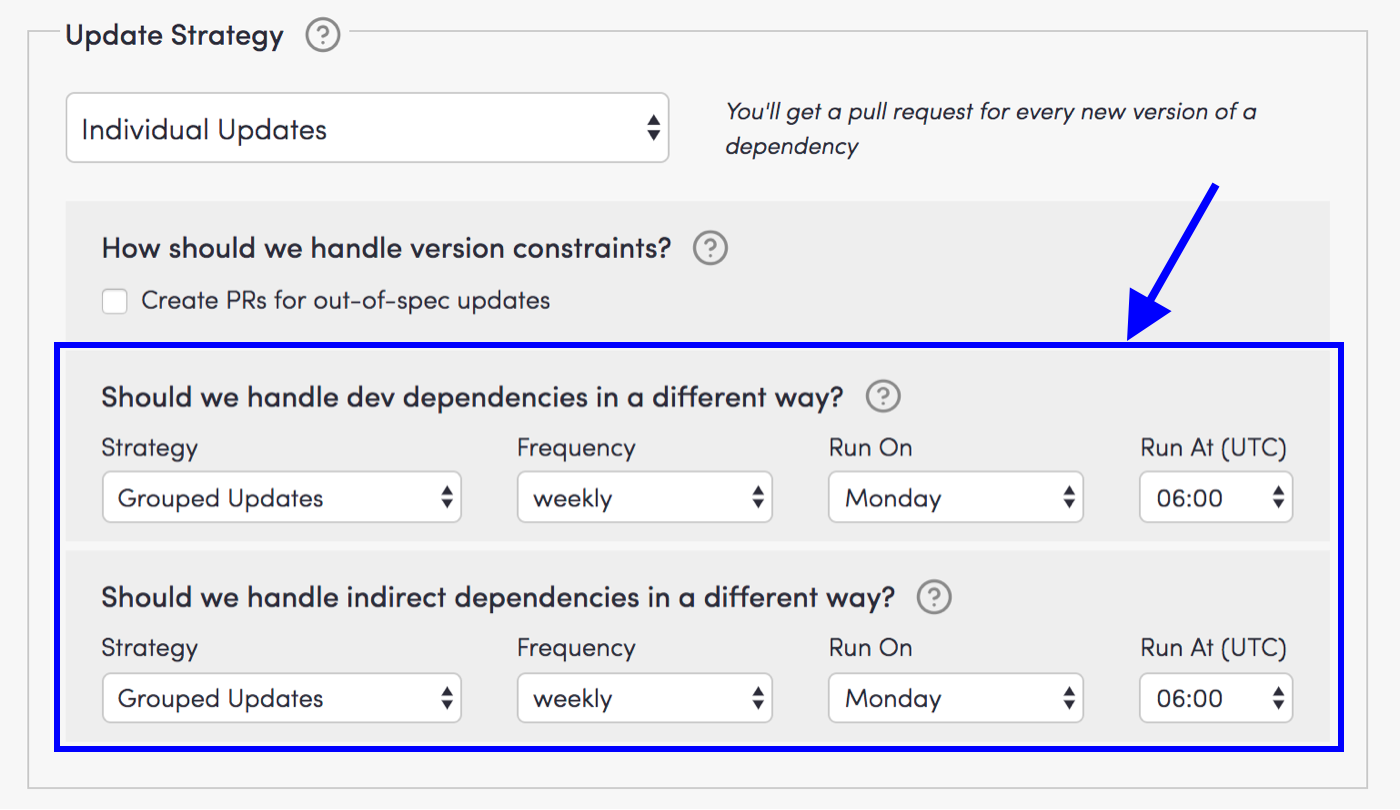Expand the dev dependencies Strategy dropdown
This screenshot has height=810, width=1400.
(x=281, y=498)
